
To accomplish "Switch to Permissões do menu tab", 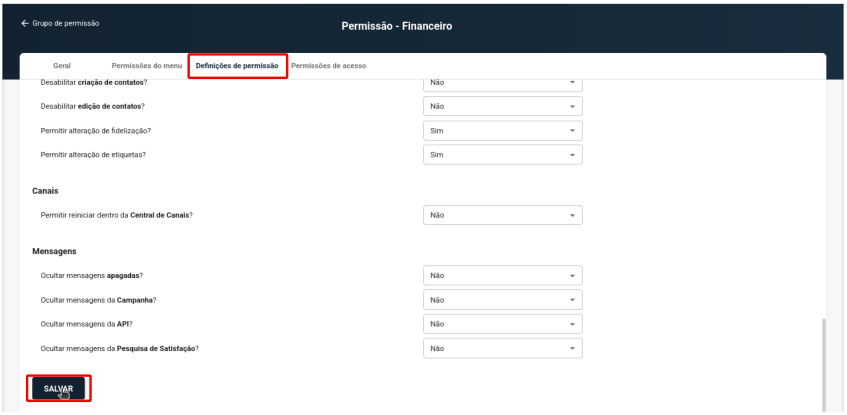I will coord(147,66).
